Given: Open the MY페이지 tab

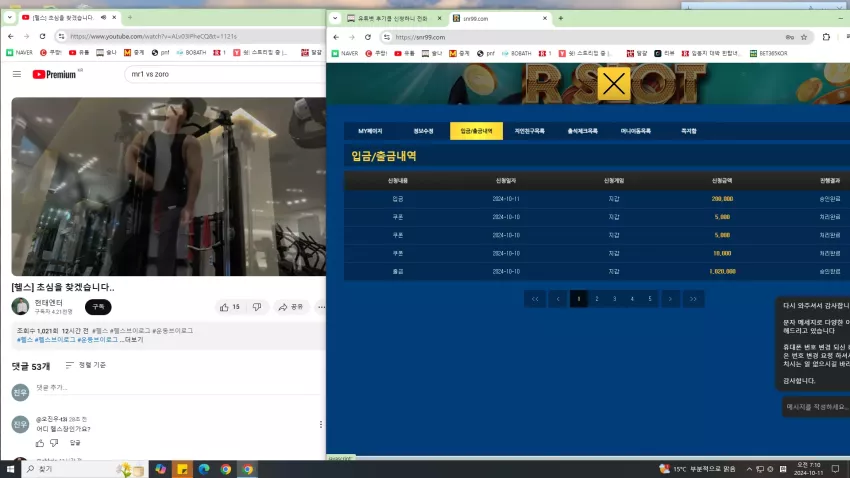Looking at the screenshot, I should coord(370,131).
